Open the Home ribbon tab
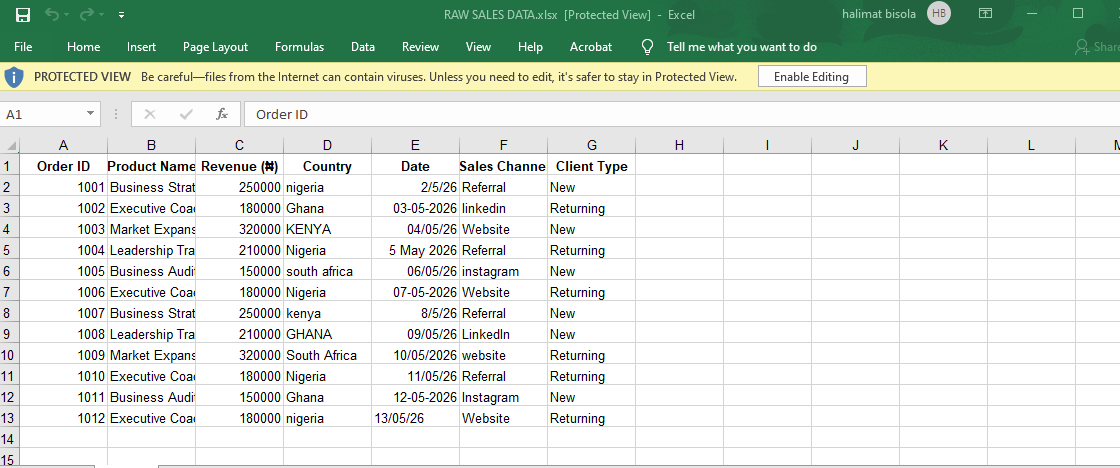Screen dimensions: 1120x468 (x=84, y=47)
